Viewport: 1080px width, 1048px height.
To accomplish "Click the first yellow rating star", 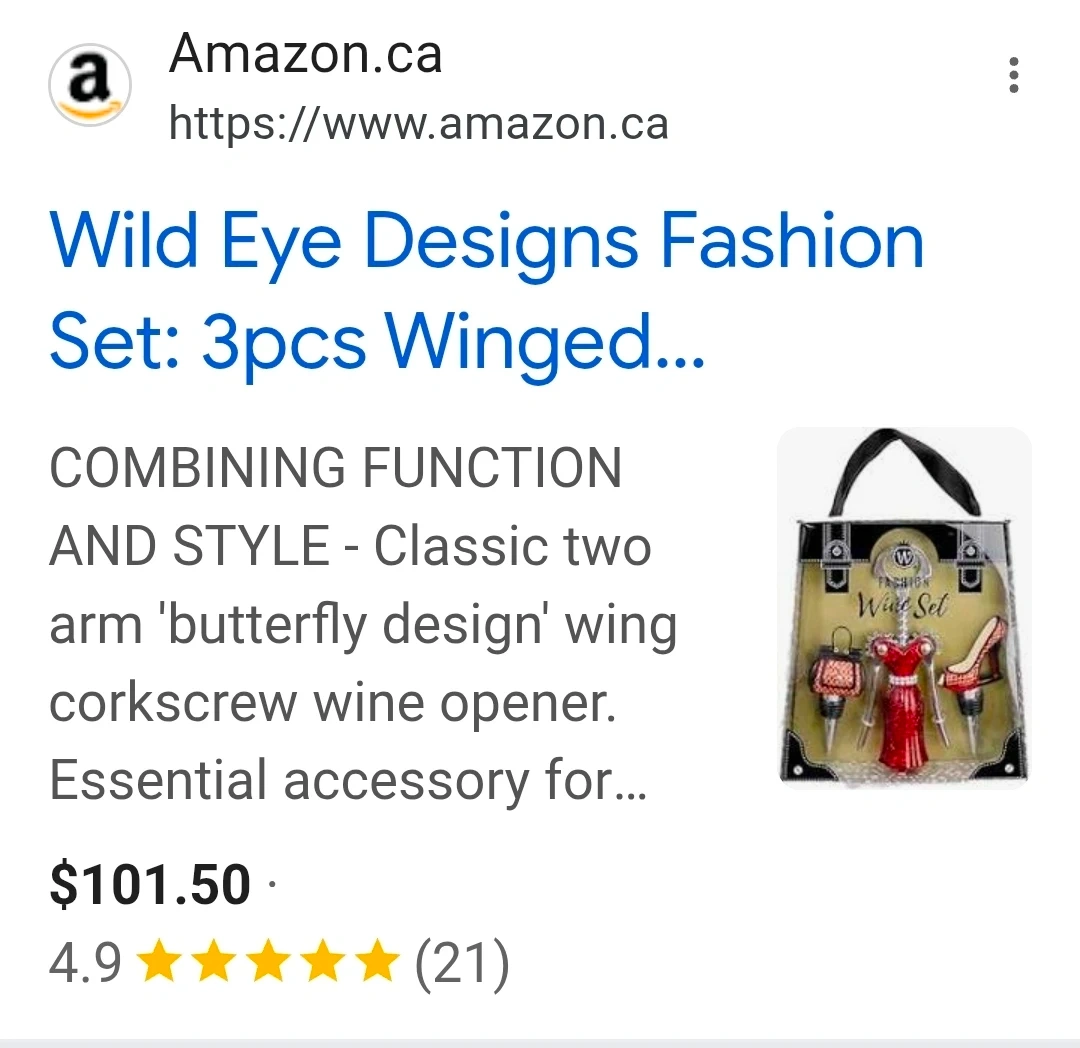I will 158,964.
